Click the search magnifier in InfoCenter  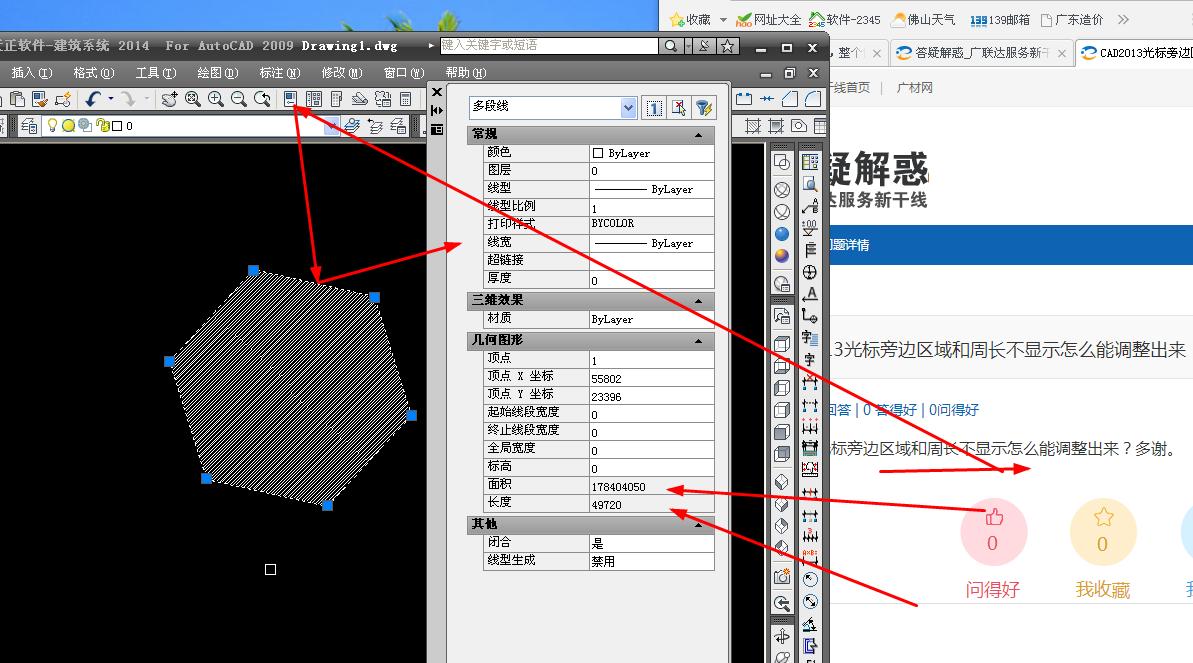[670, 46]
